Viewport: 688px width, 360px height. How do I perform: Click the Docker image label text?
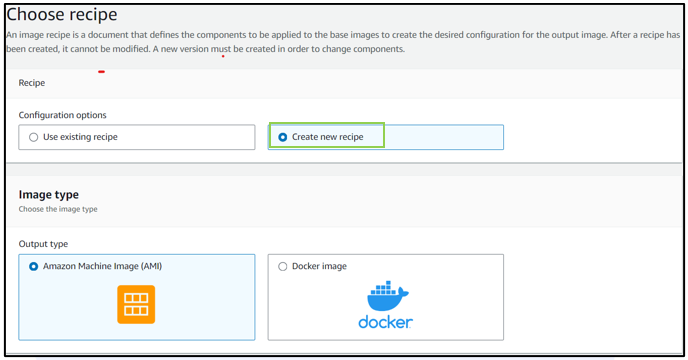tap(319, 266)
